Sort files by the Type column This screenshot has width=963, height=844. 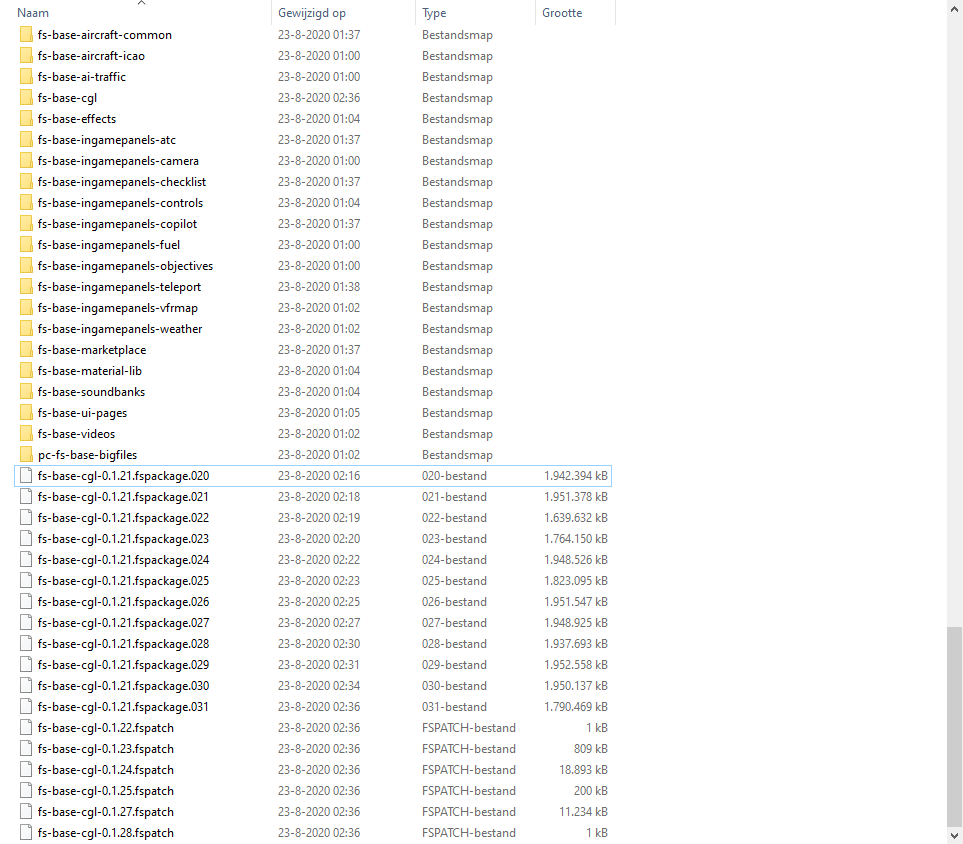click(x=434, y=13)
